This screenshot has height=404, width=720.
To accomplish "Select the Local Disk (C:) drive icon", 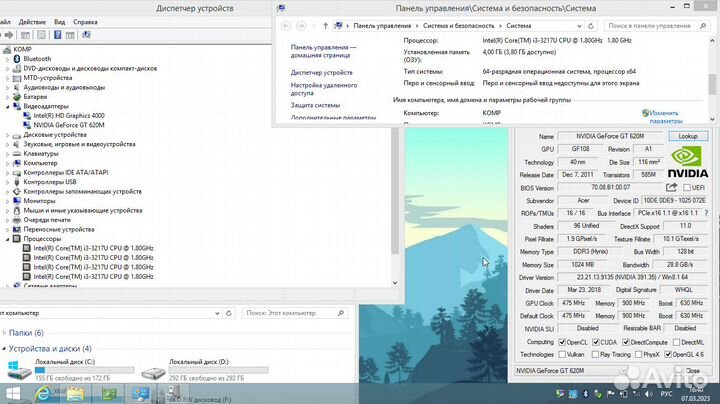I will click(x=18, y=370).
